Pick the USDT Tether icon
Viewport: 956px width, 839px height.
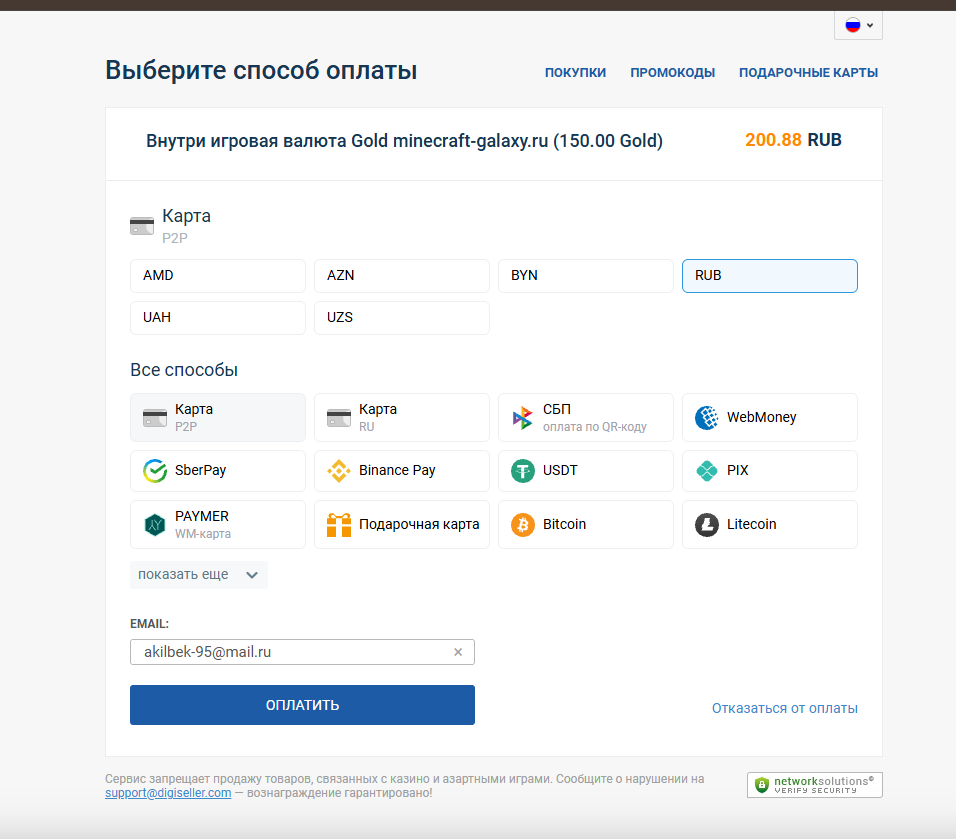[523, 471]
